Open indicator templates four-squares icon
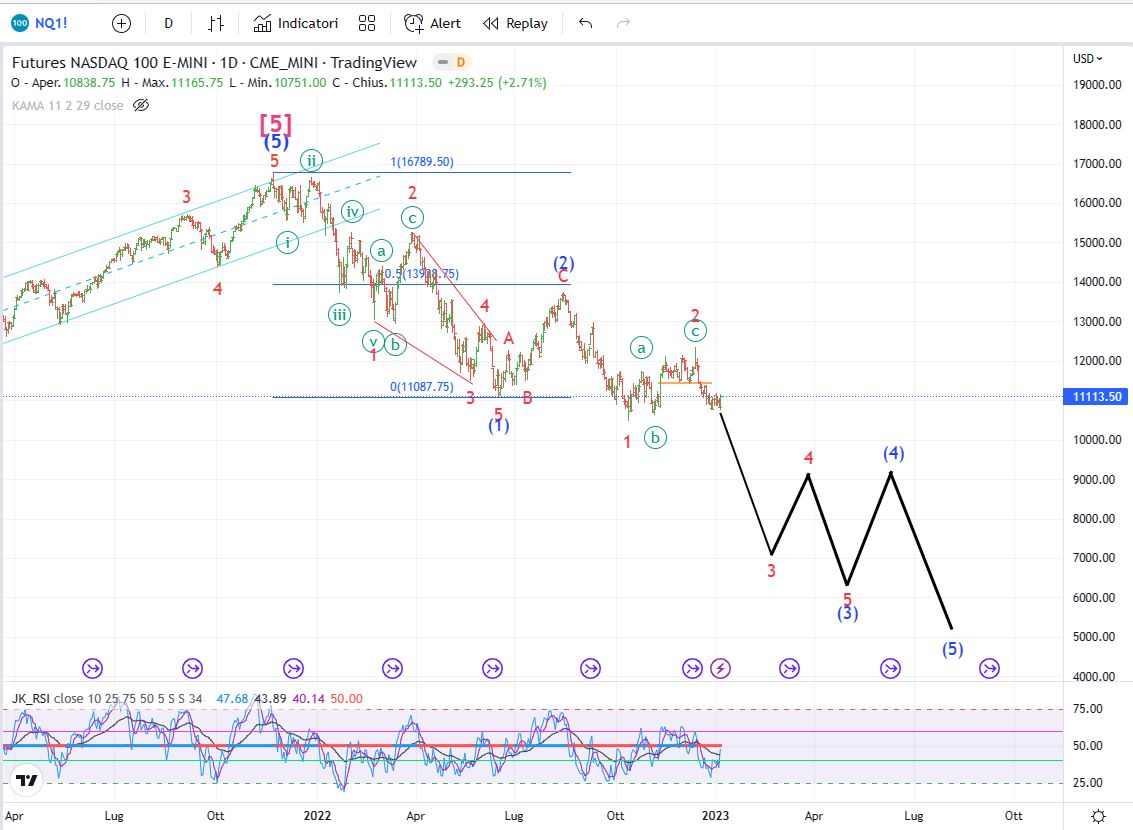Viewport: 1133px width, 830px height. [367, 23]
